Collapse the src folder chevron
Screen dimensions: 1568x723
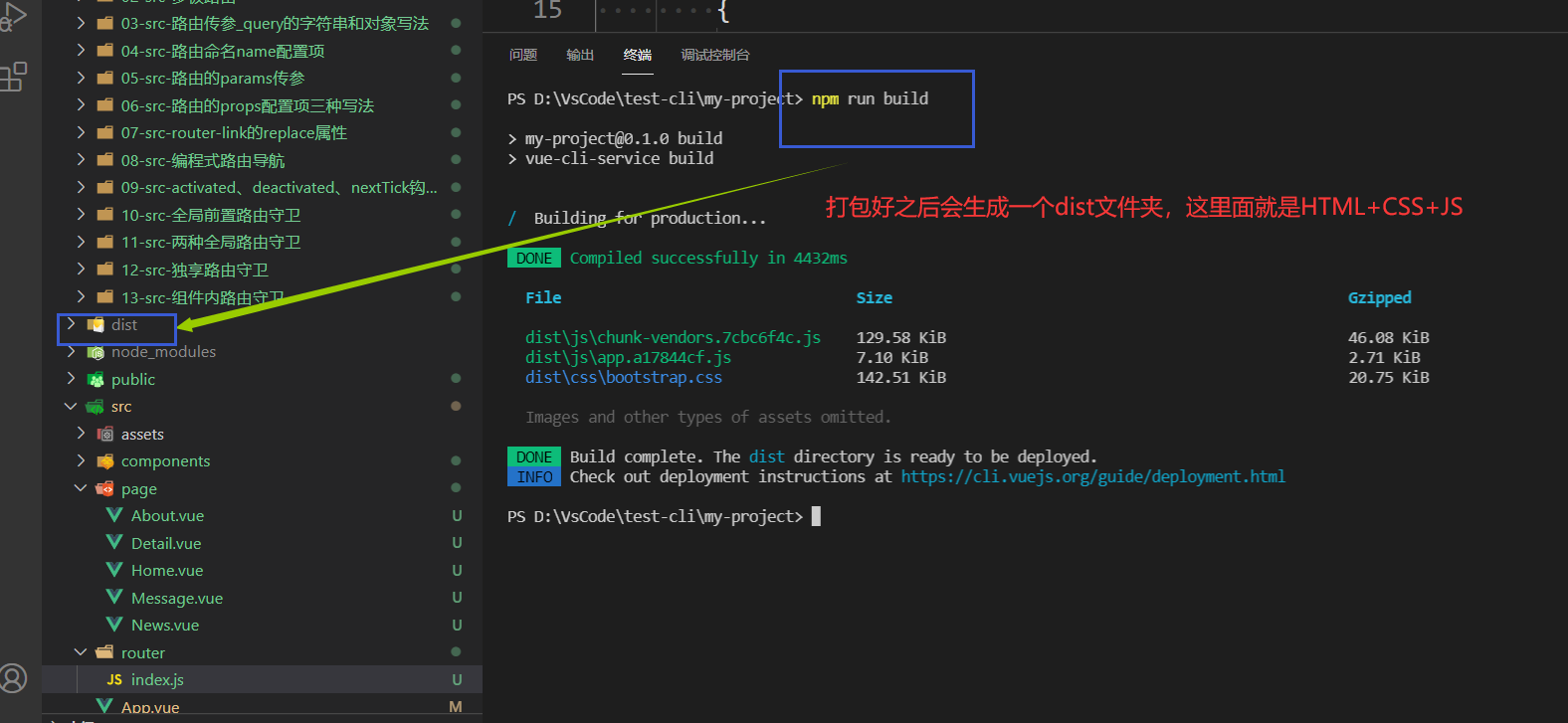(71, 407)
